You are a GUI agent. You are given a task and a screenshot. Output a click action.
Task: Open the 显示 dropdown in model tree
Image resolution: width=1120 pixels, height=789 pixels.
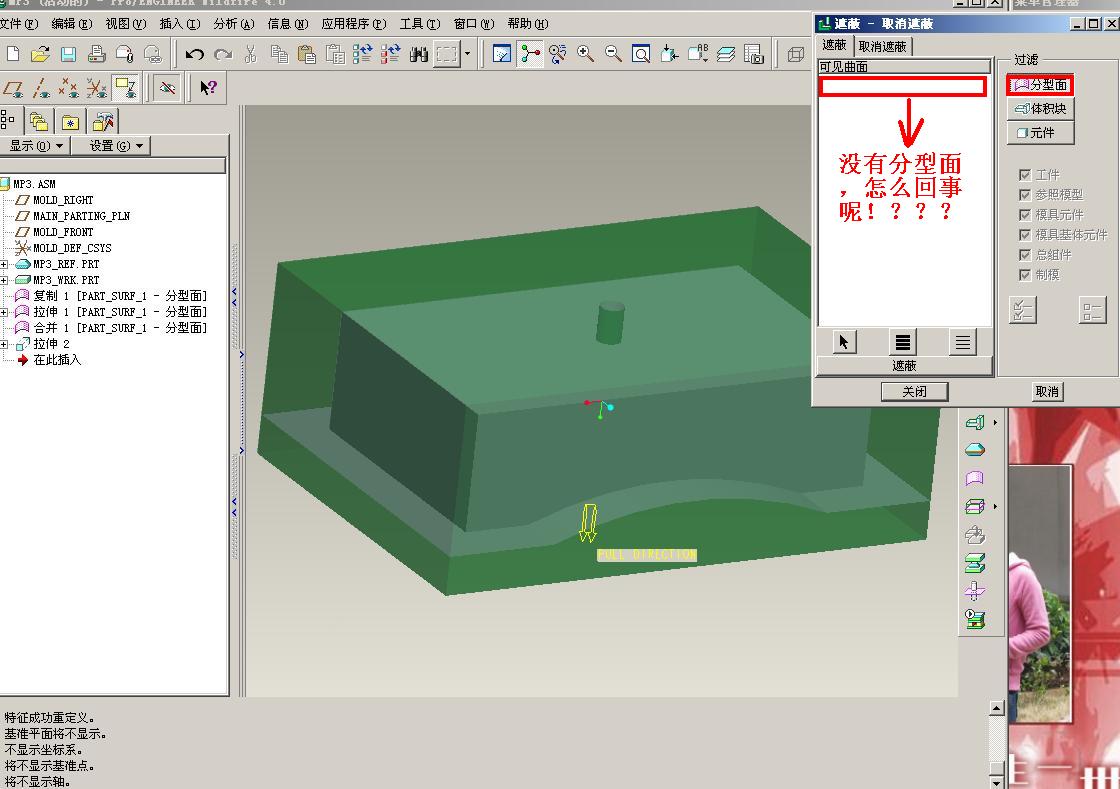(x=36, y=146)
